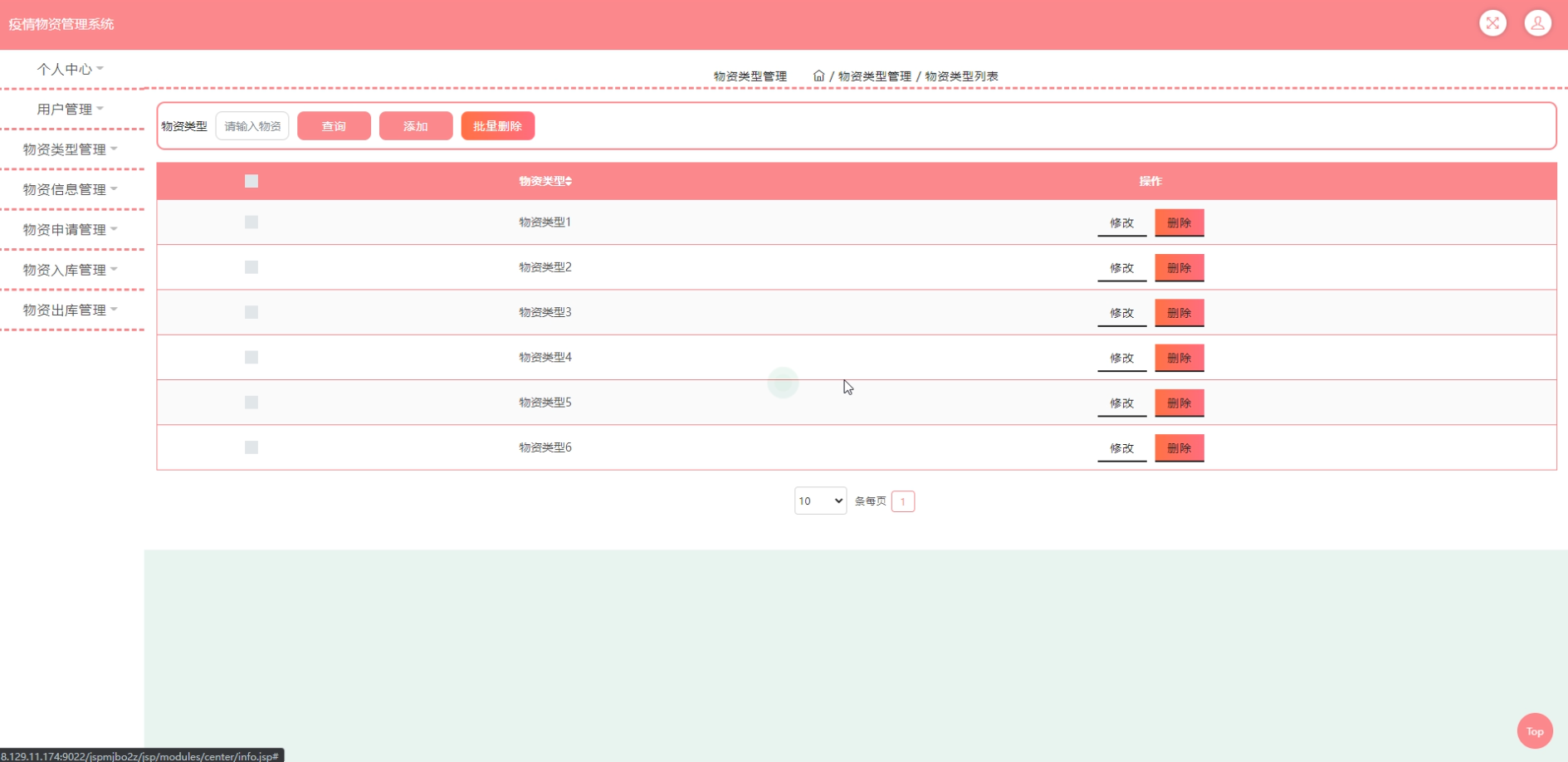Select the 物资类型4 cell text
Image resolution: width=1568 pixels, height=762 pixels.
(545, 357)
